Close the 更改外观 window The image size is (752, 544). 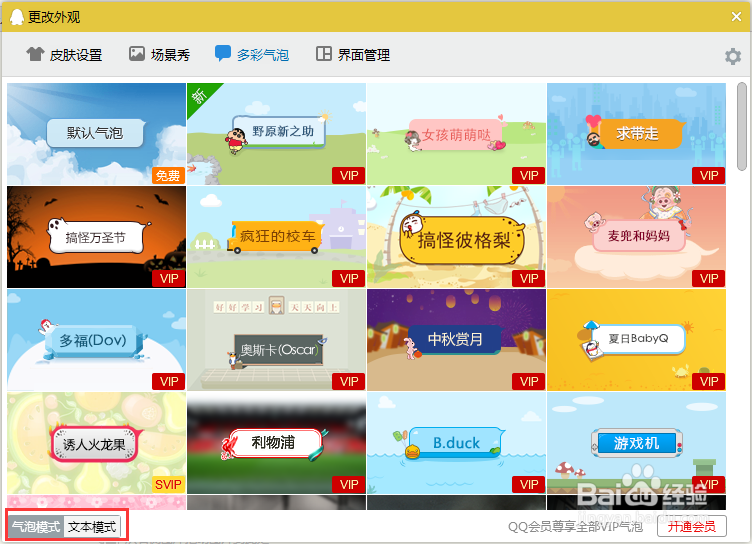click(737, 17)
